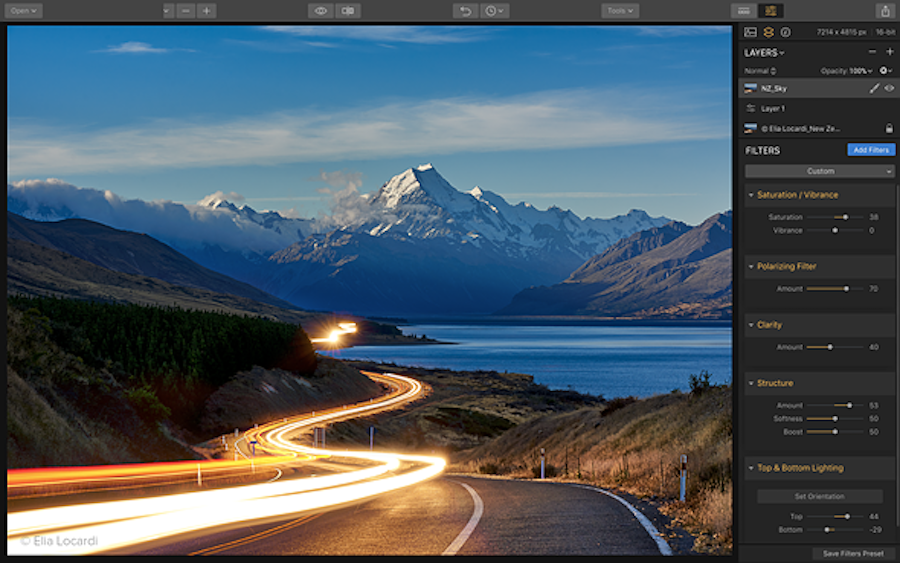The image size is (900, 563).
Task: Hide the NZ_Sky layer with eye icon
Action: coord(889,88)
